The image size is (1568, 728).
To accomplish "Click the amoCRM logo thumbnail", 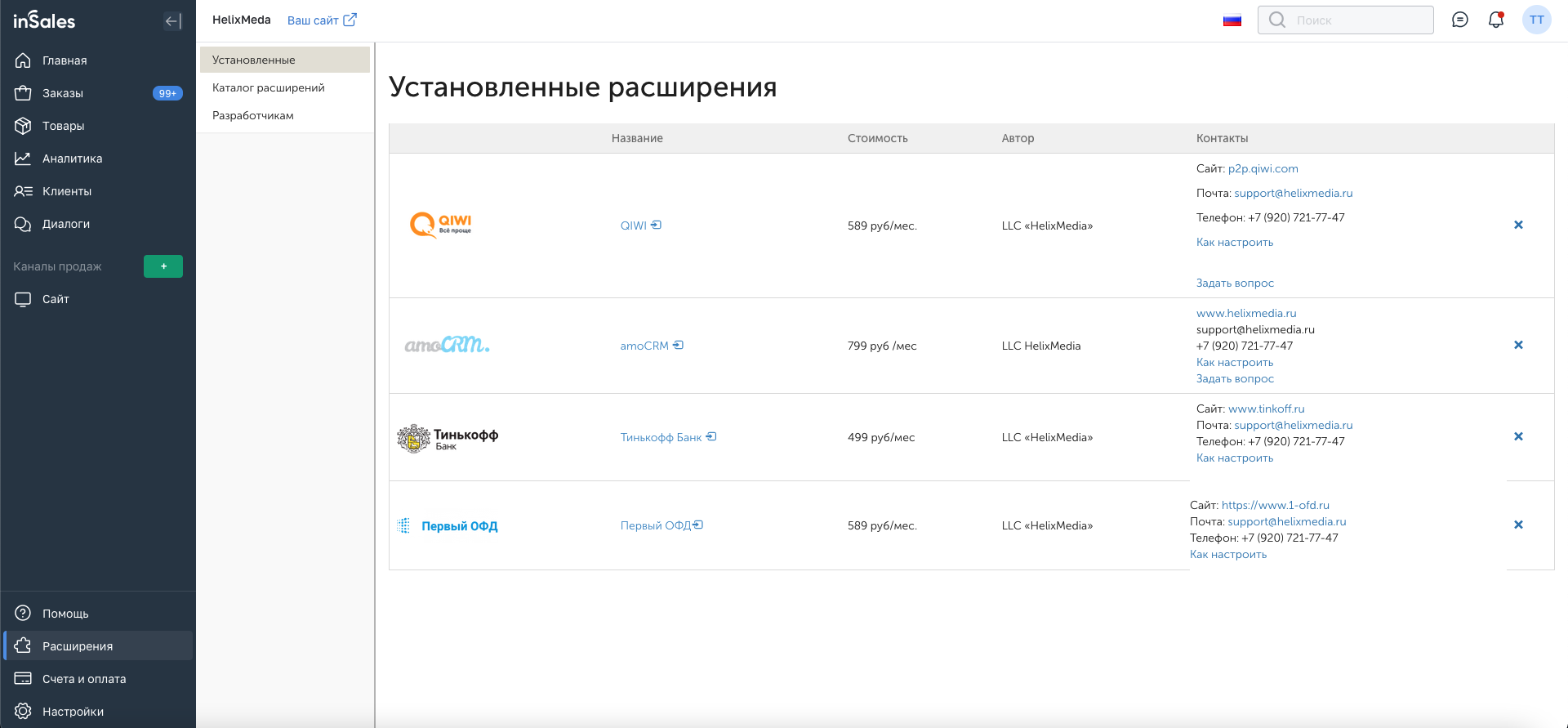I will click(x=448, y=345).
